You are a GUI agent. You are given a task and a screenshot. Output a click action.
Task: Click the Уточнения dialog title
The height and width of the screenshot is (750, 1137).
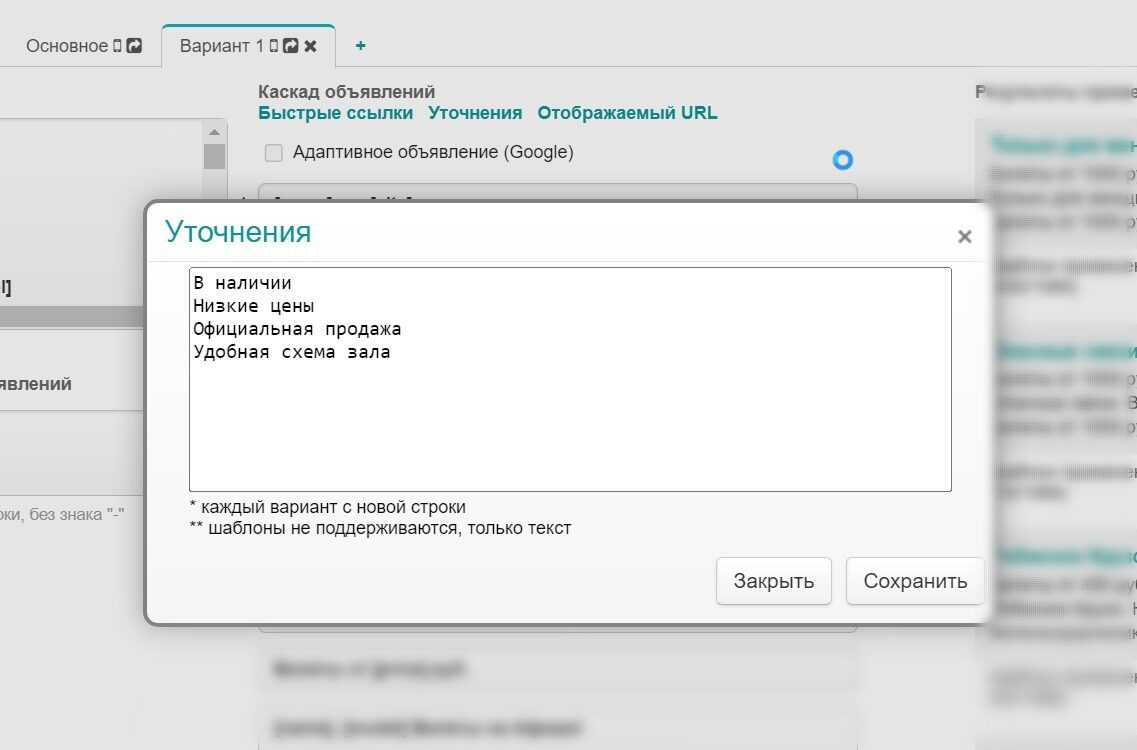point(238,232)
